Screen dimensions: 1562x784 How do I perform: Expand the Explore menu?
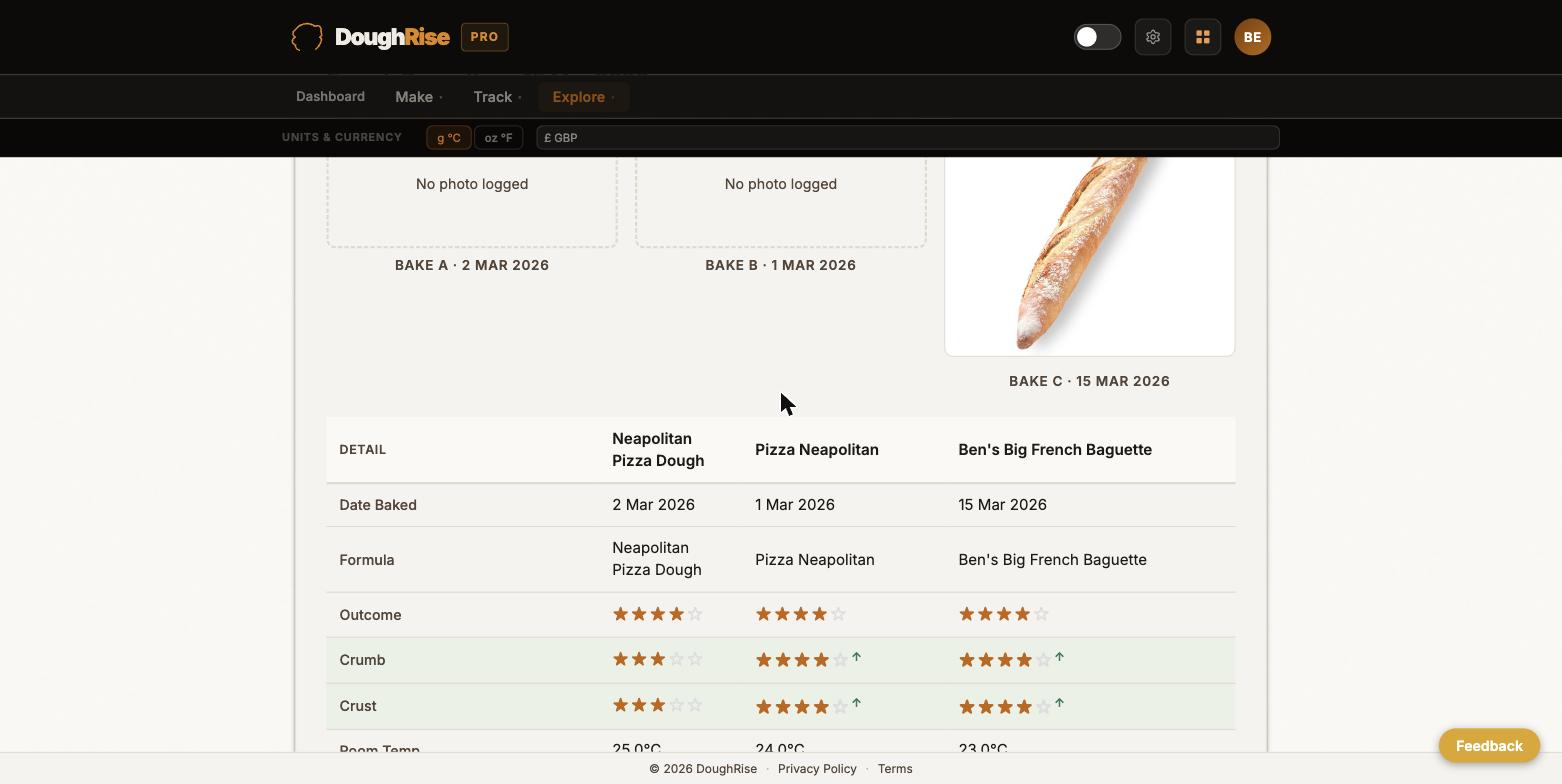[x=583, y=97]
